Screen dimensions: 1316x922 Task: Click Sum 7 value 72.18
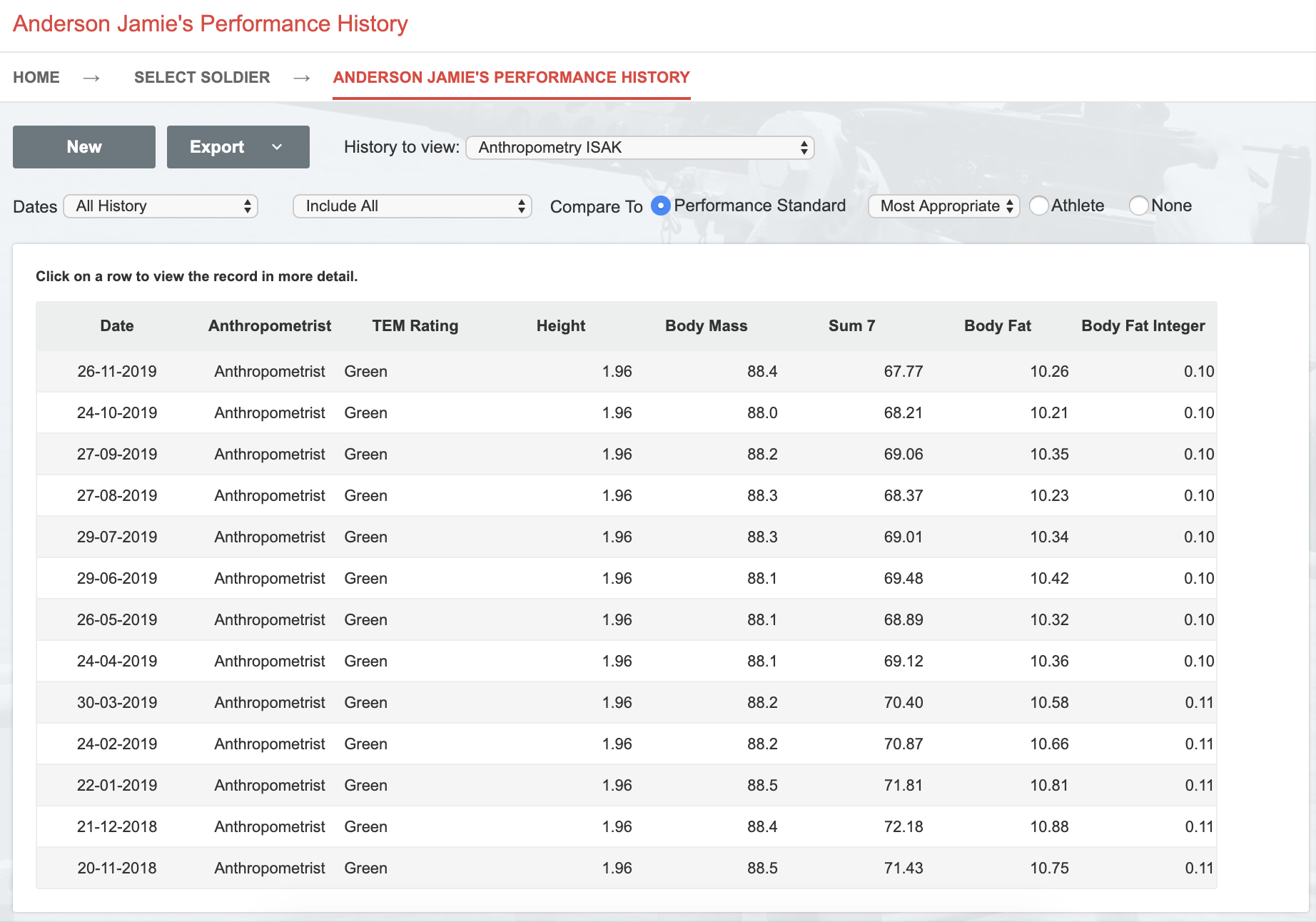click(904, 827)
